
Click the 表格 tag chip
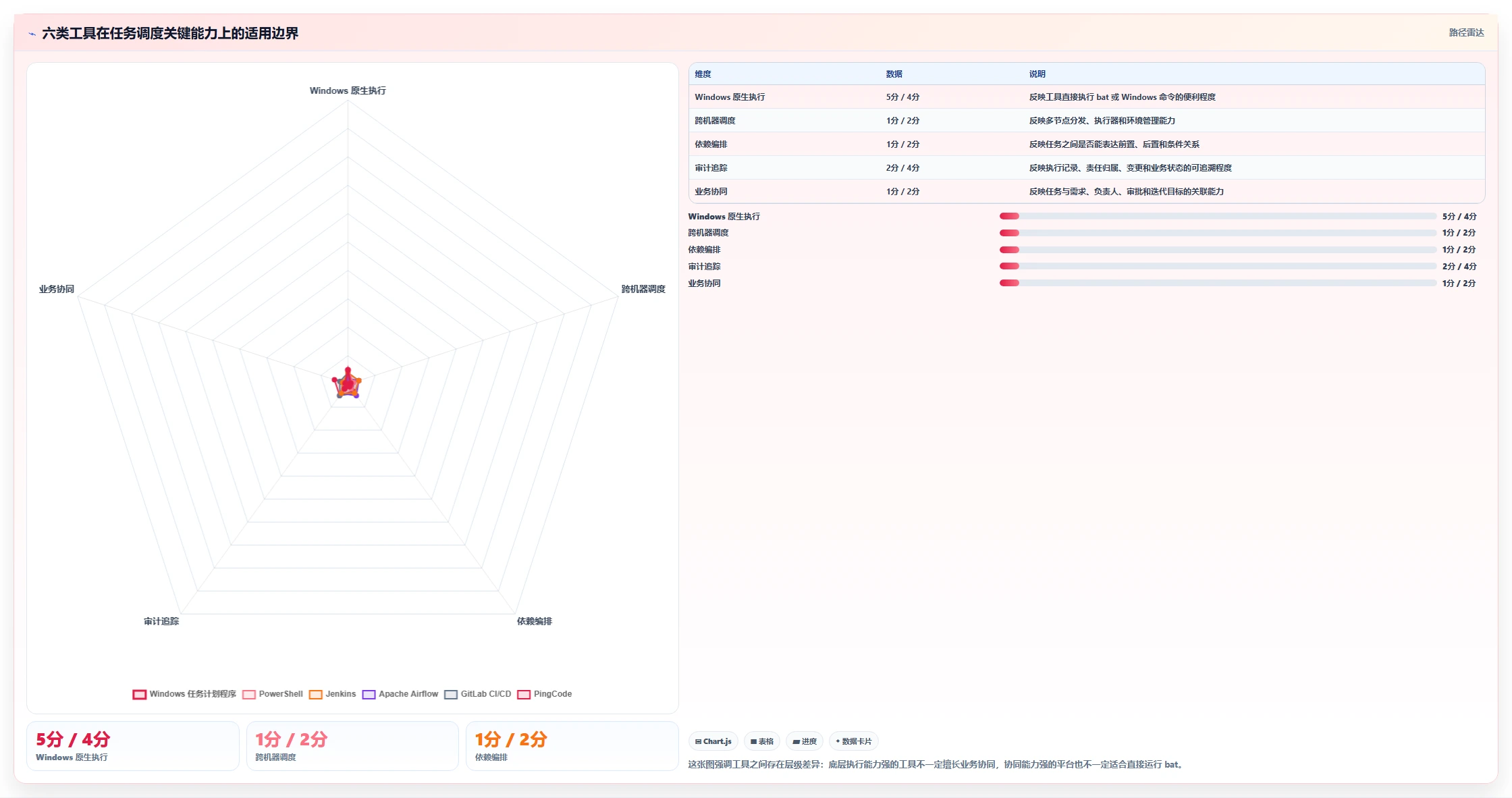(762, 741)
